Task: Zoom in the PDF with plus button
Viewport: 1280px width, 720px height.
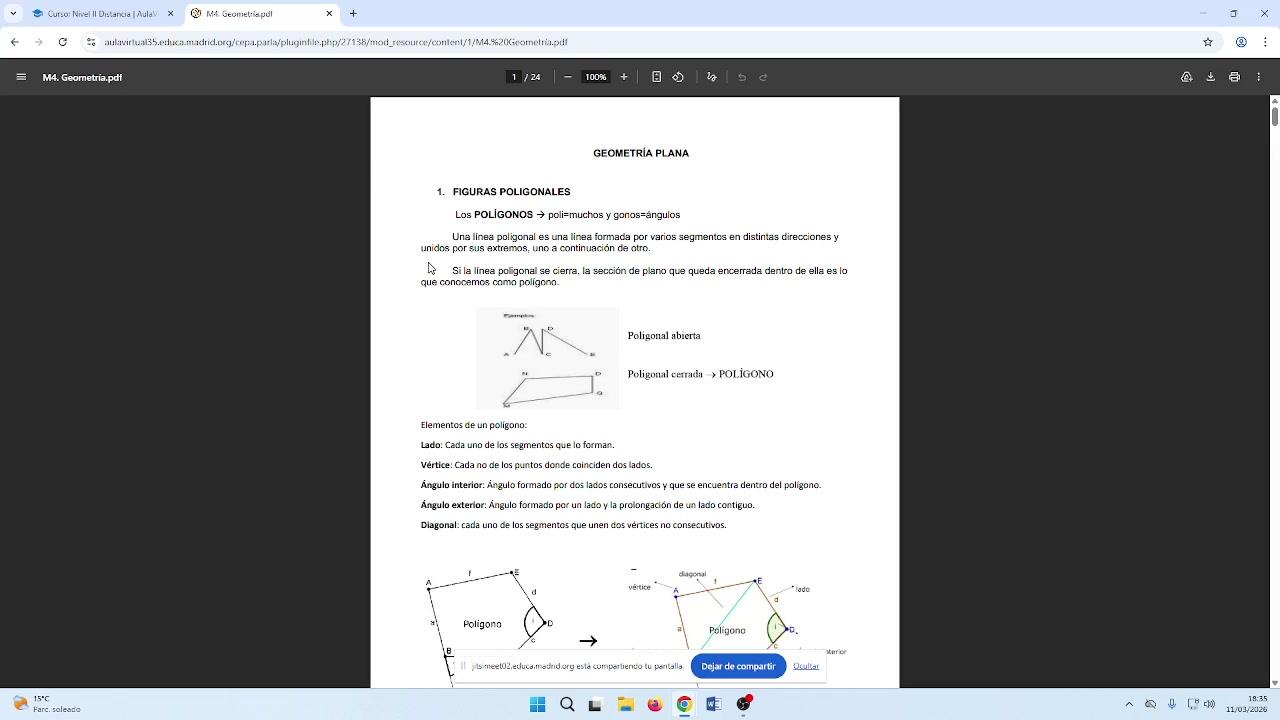Action: 624,77
